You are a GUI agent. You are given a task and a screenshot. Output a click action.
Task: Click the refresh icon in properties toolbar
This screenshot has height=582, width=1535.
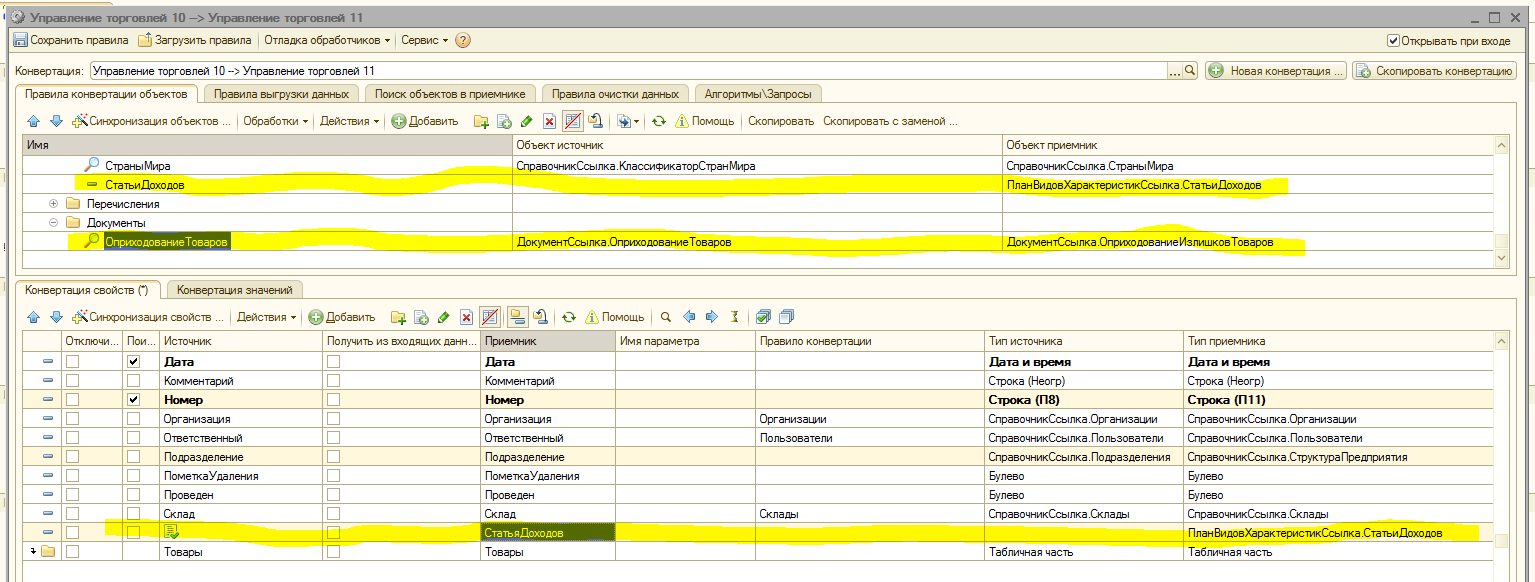coord(568,317)
